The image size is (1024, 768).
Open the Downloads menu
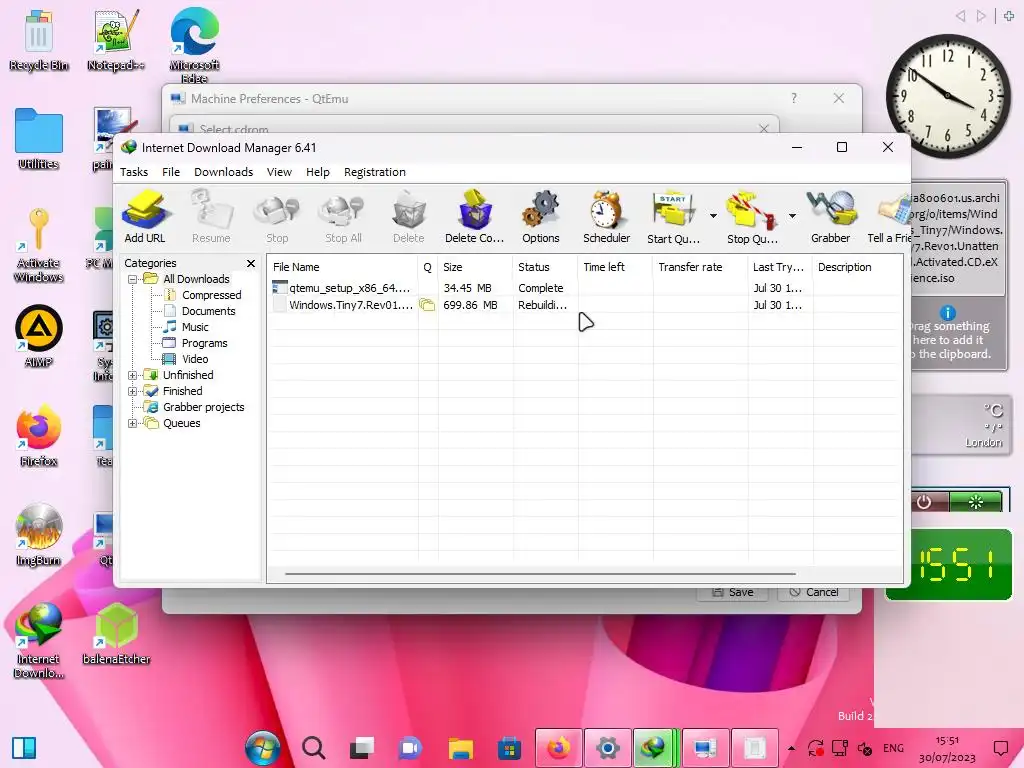point(223,172)
